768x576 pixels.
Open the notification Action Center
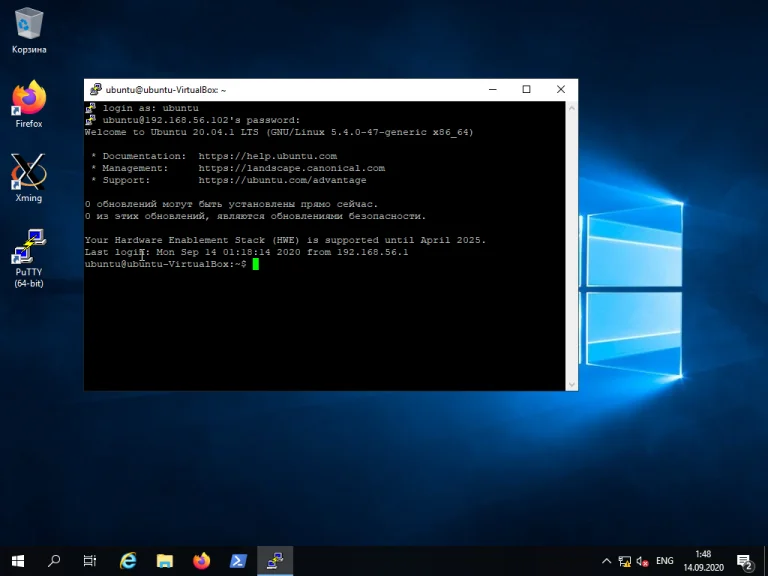pos(744,561)
